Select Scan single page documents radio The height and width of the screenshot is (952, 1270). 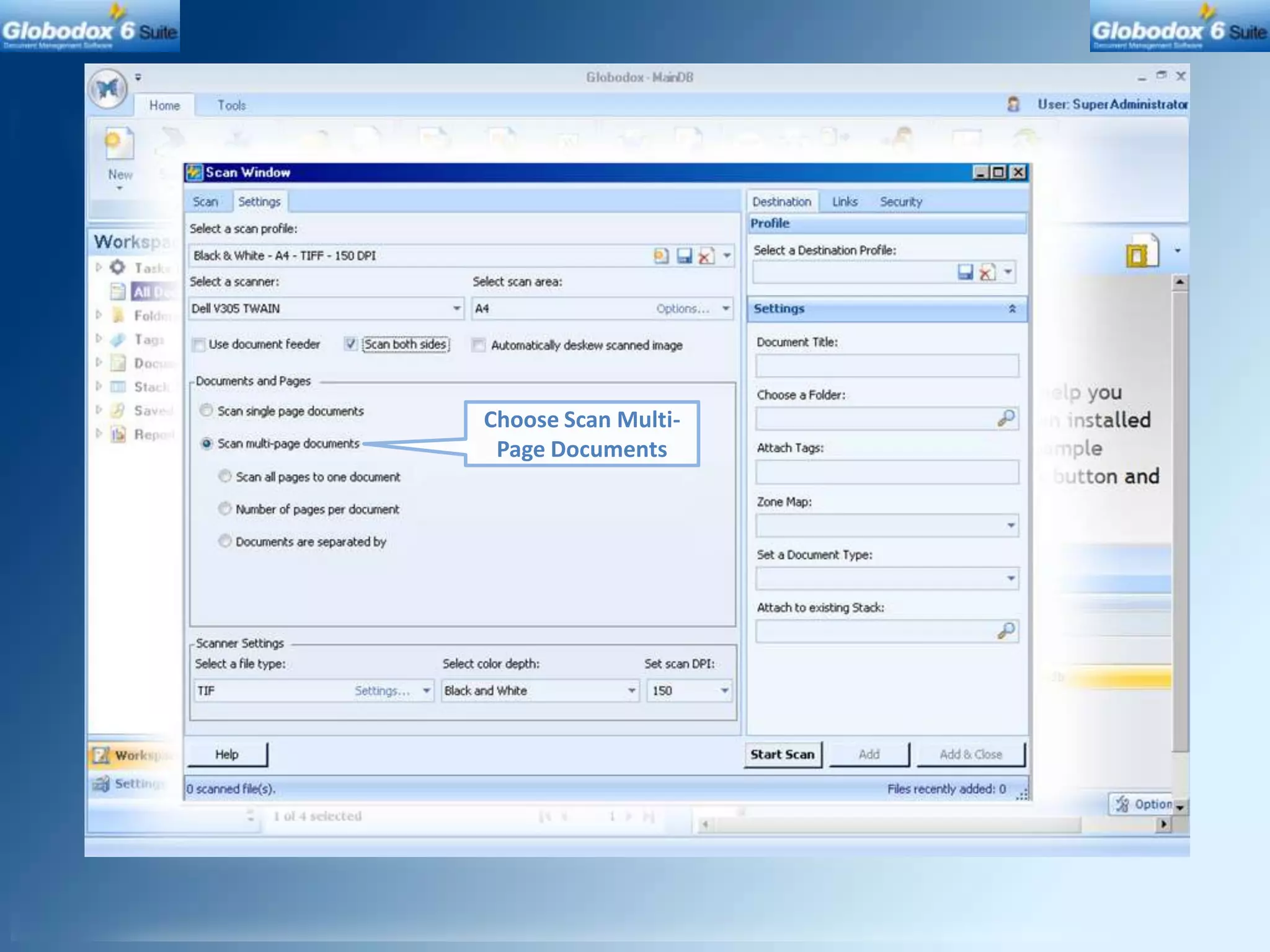(206, 410)
